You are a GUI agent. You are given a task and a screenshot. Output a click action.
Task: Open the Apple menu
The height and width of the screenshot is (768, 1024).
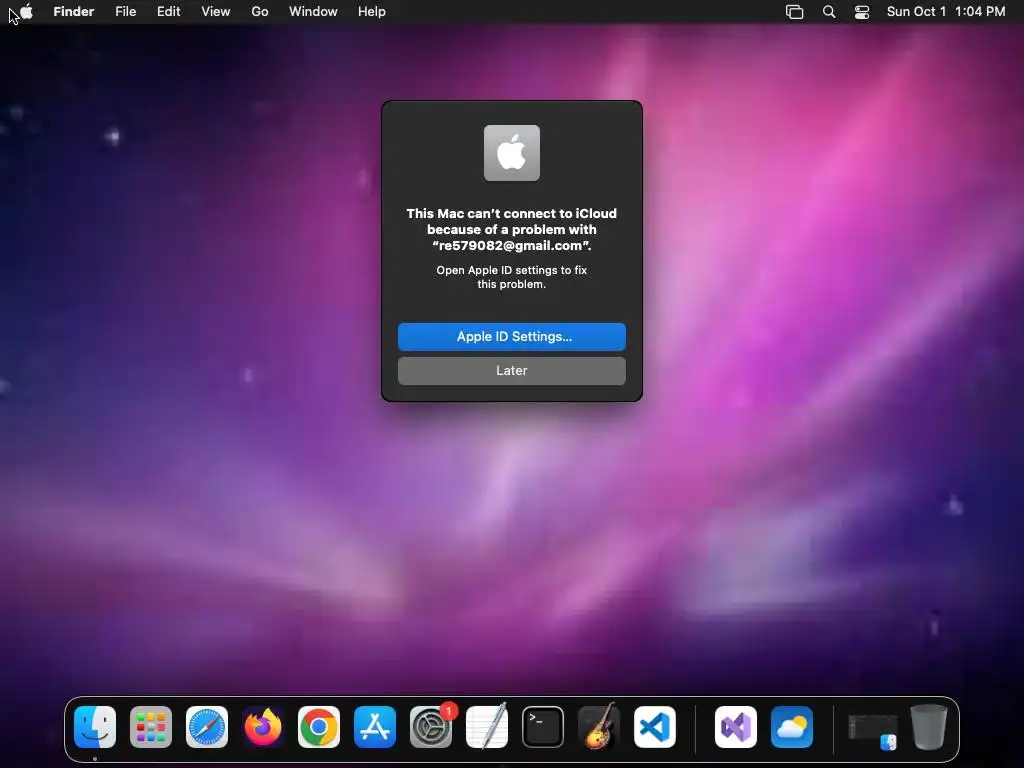click(26, 12)
